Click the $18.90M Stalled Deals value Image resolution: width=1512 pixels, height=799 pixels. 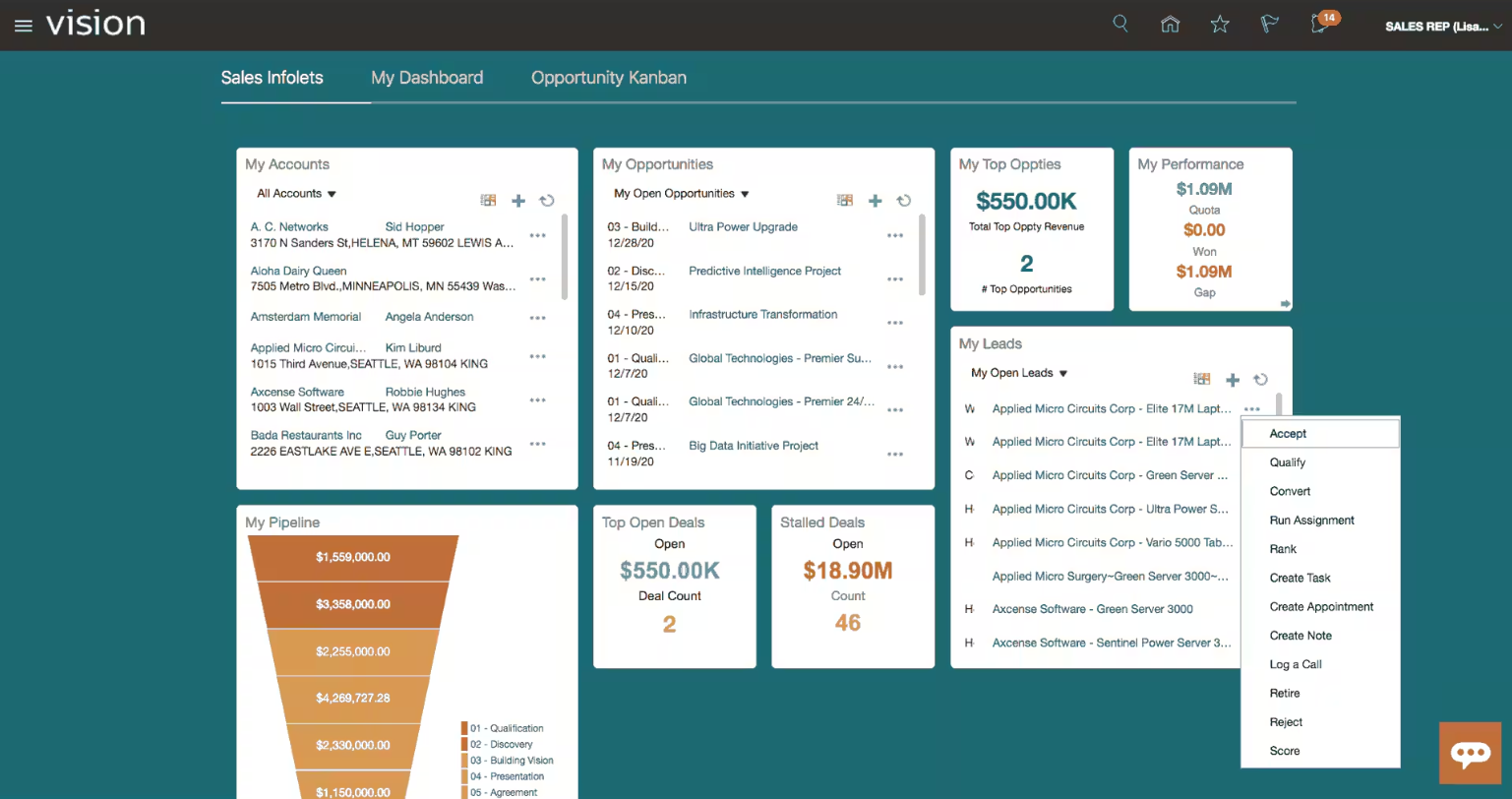click(x=848, y=571)
